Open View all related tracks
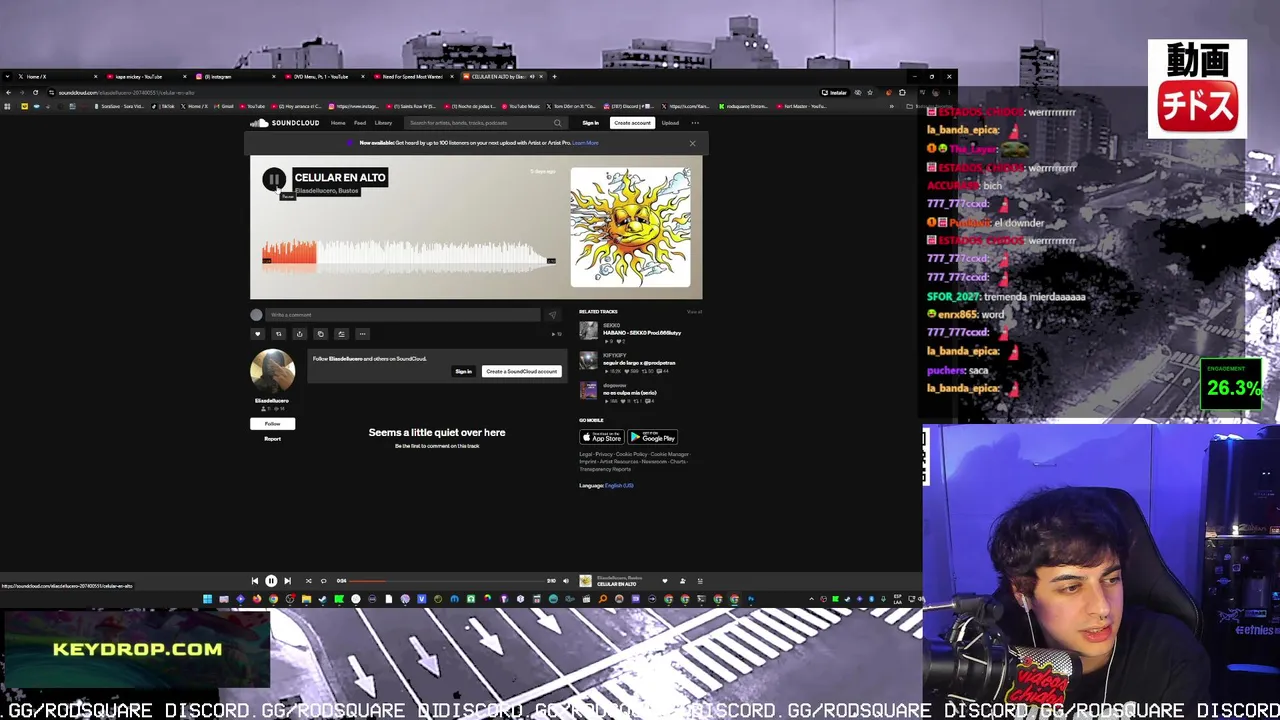 694,312
